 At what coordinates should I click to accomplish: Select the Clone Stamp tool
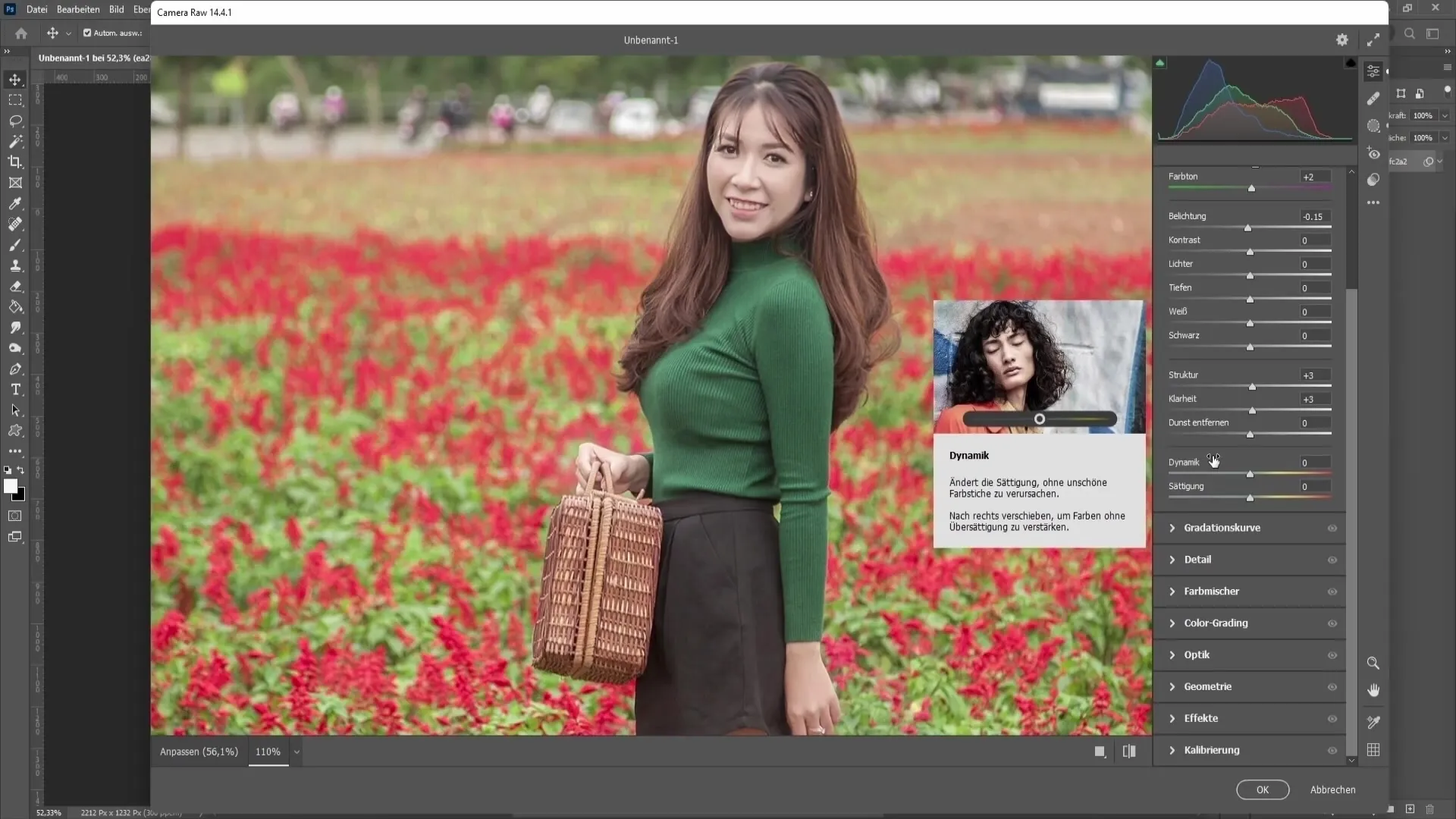pos(15,265)
